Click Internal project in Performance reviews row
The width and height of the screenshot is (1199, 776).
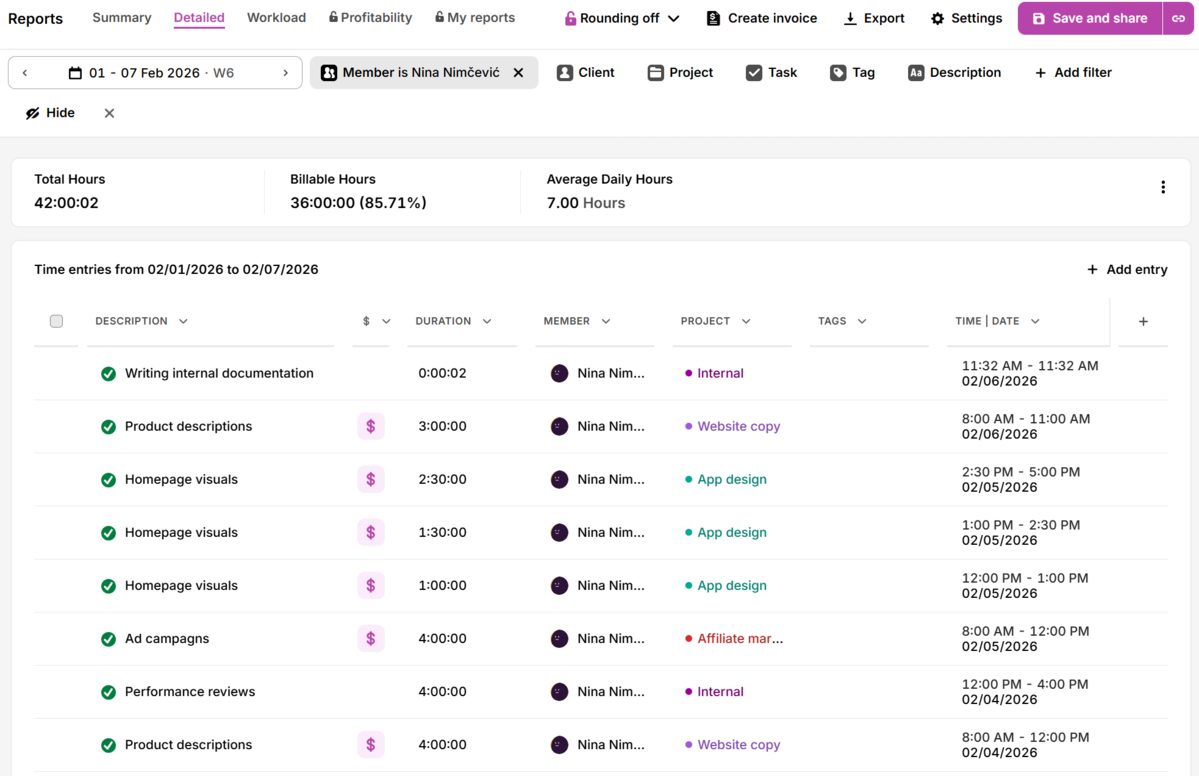click(714, 692)
